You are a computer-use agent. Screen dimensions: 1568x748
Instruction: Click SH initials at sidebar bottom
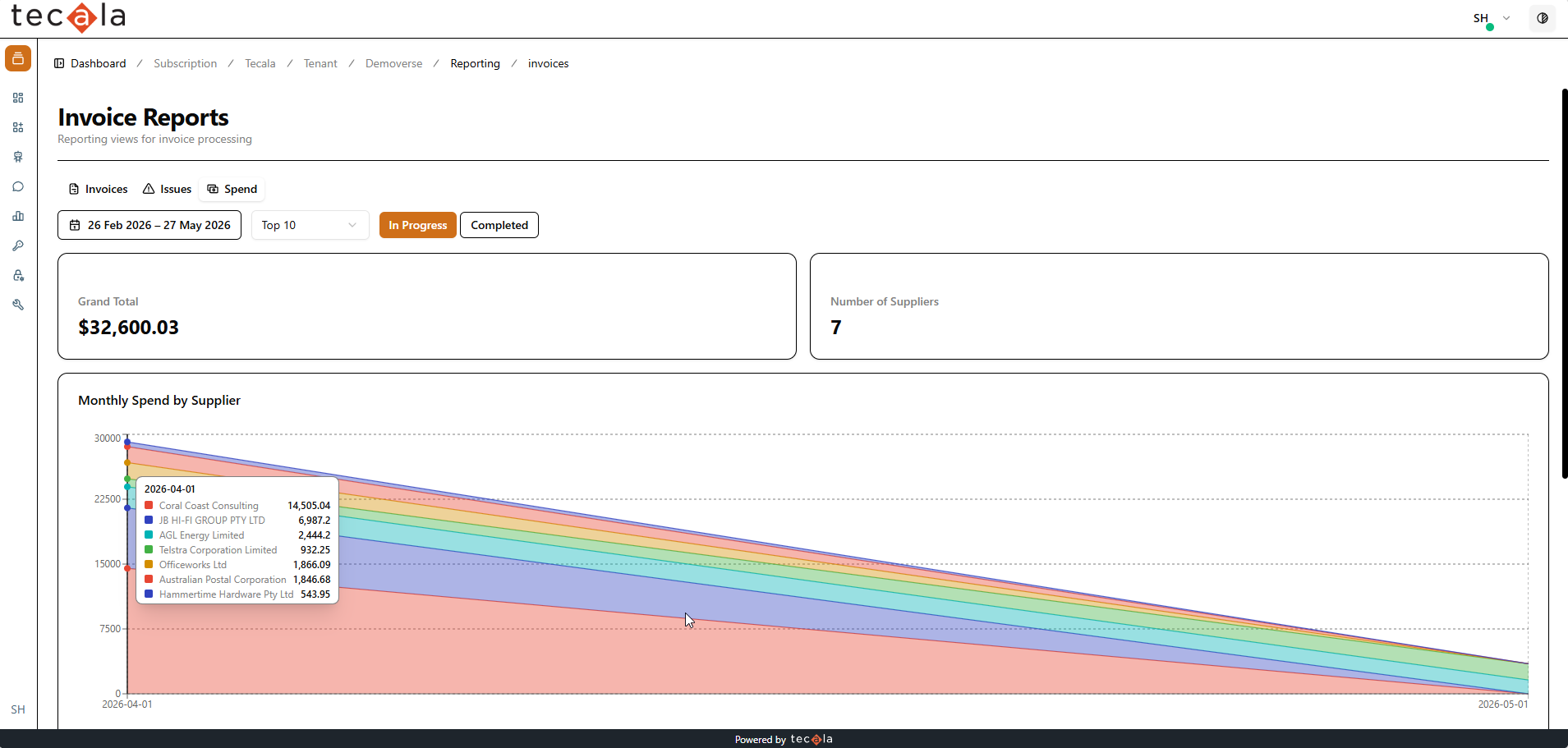point(18,709)
